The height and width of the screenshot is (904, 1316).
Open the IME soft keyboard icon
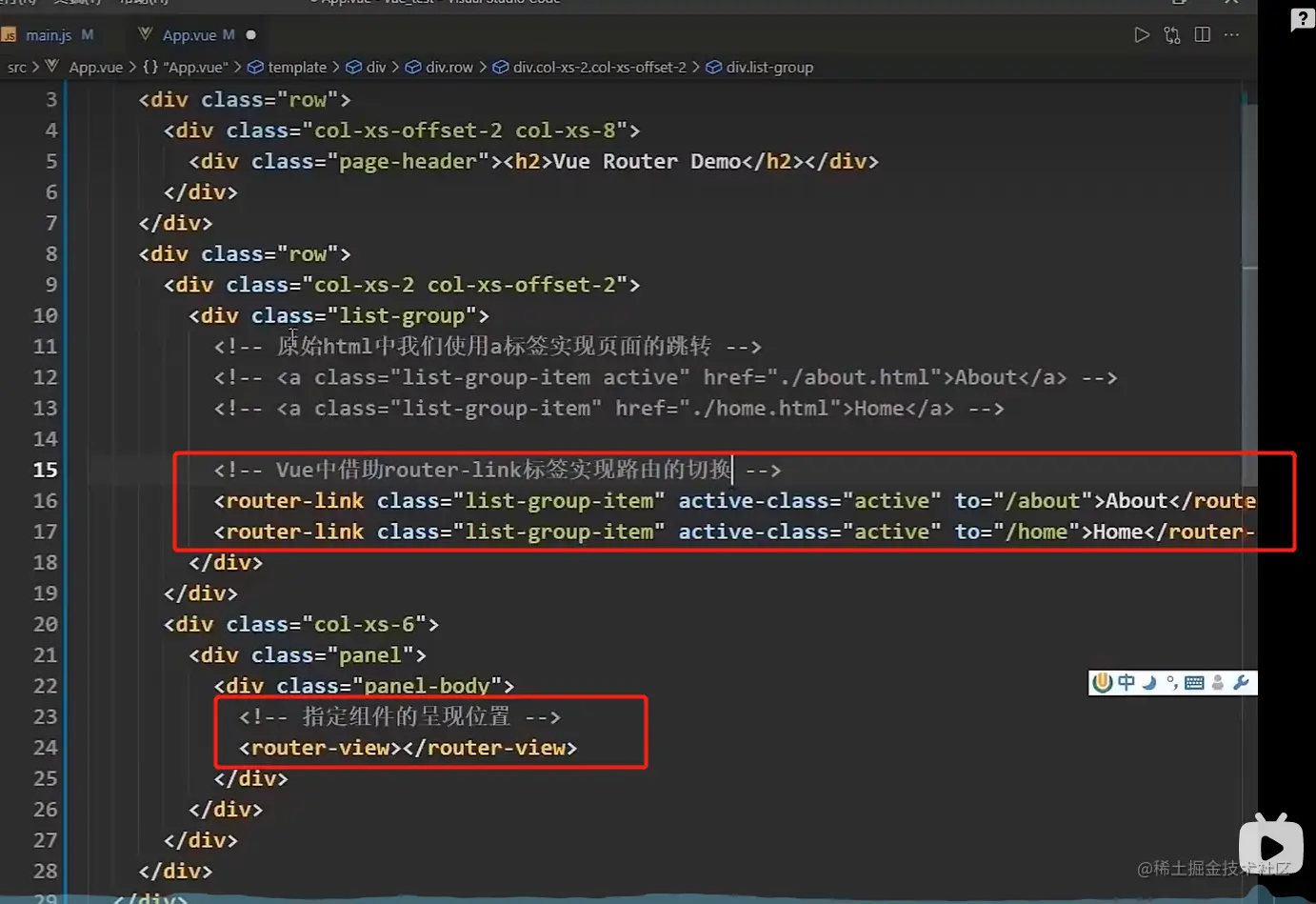[x=1195, y=682]
